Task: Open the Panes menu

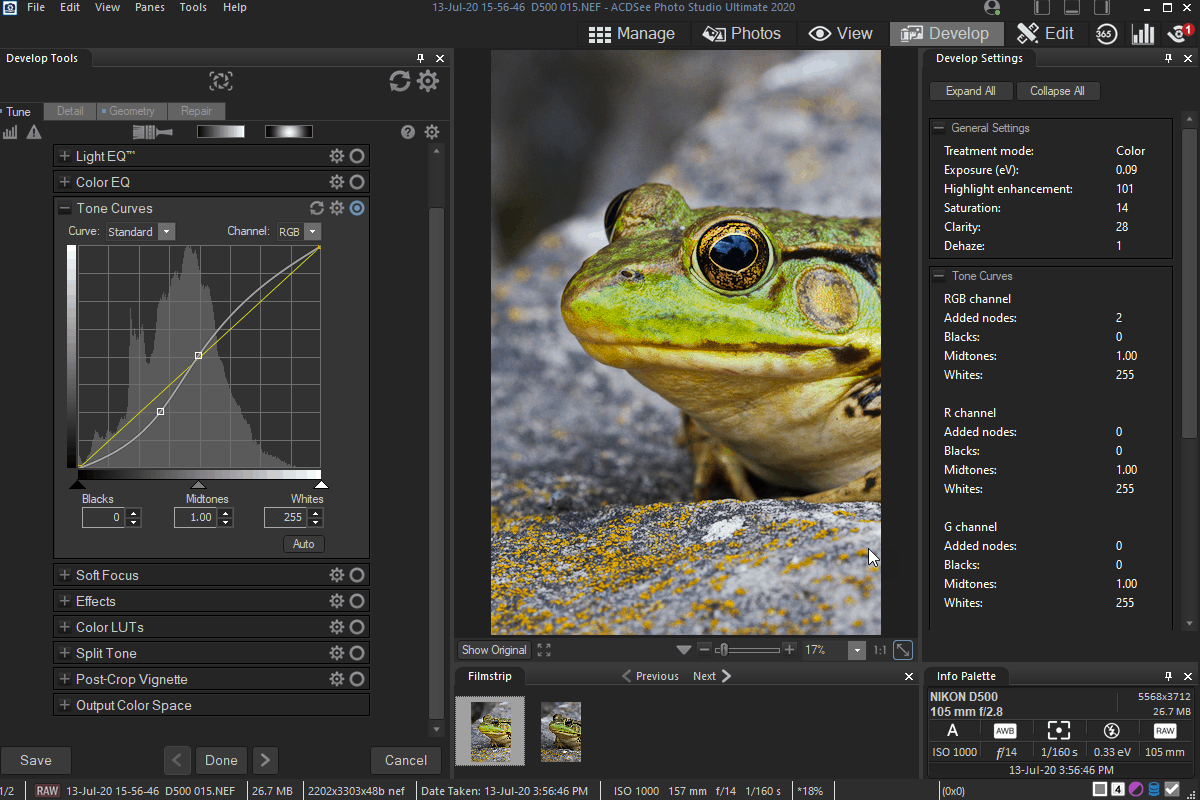Action: click(x=150, y=7)
